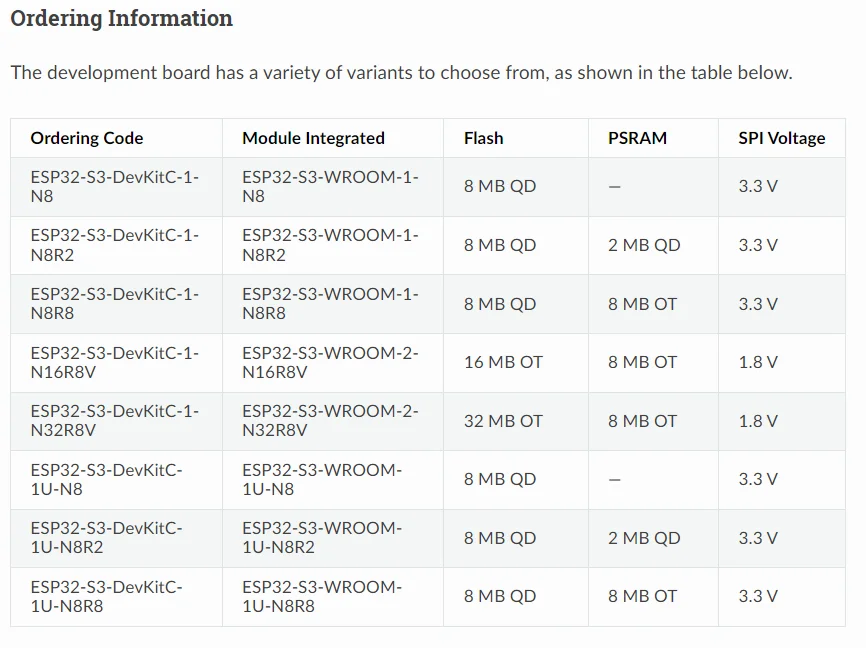Click the Ordering Information heading
This screenshot has height=648, width=866.
click(121, 19)
